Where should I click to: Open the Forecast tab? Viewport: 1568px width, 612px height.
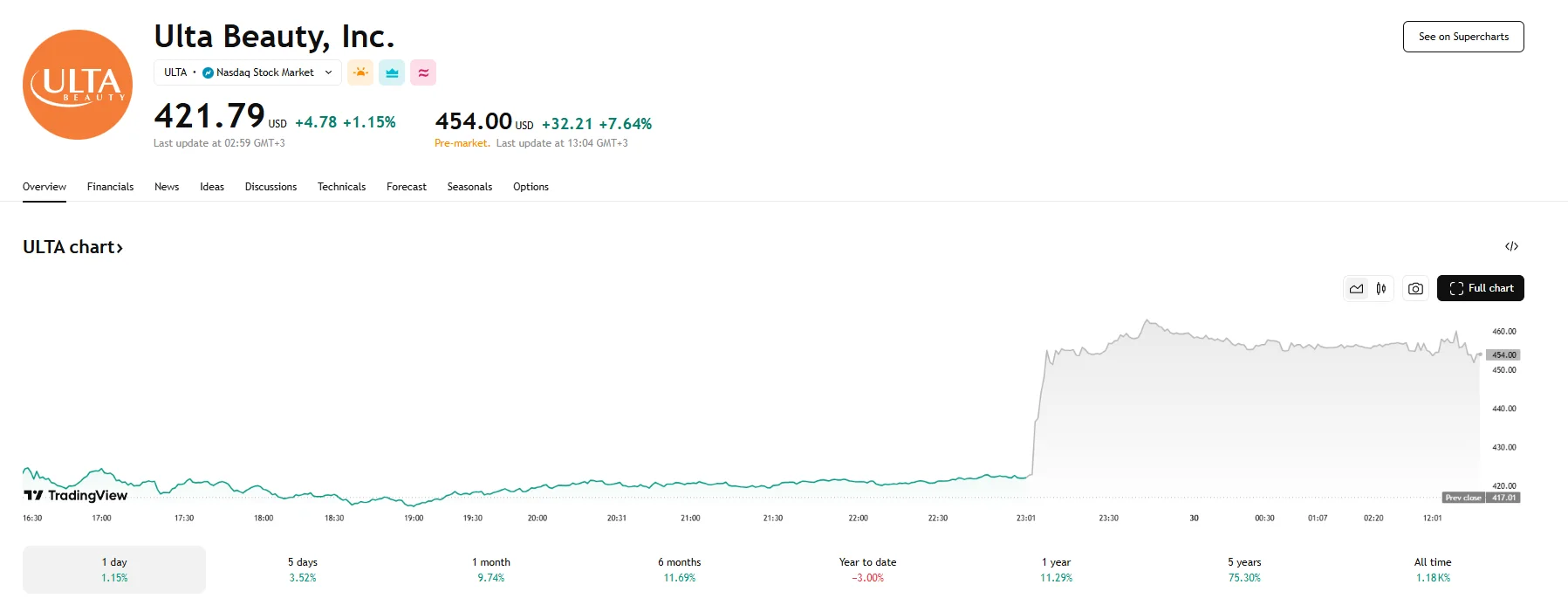tap(407, 187)
